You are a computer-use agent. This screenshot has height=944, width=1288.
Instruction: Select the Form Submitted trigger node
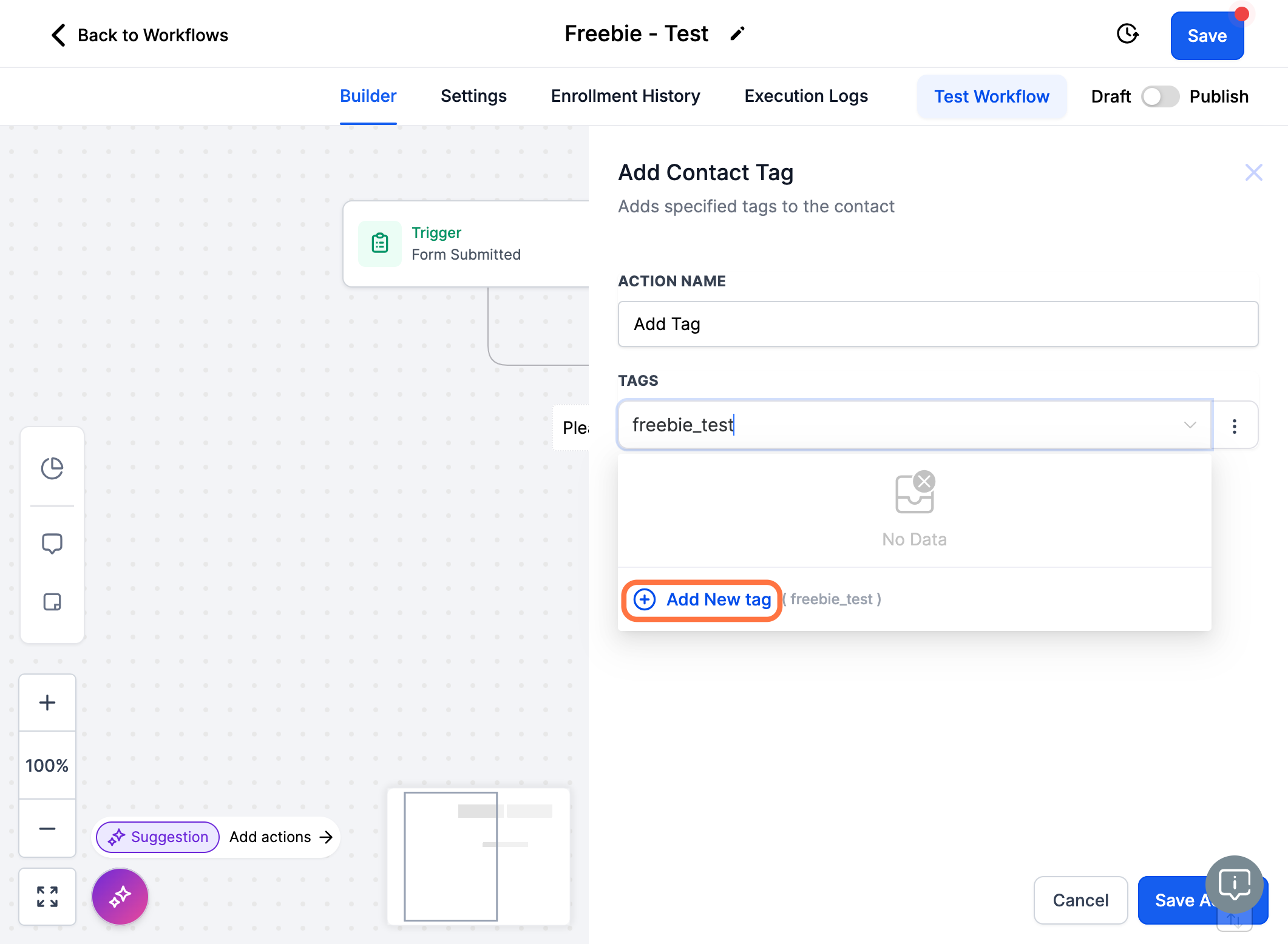click(x=466, y=244)
